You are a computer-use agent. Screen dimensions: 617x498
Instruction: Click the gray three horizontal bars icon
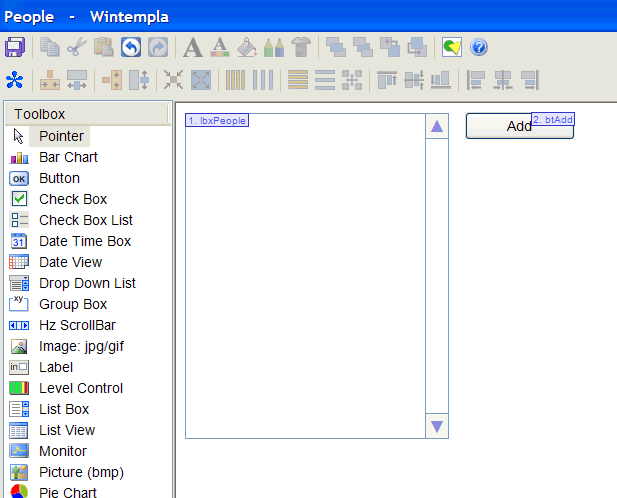tap(325, 80)
